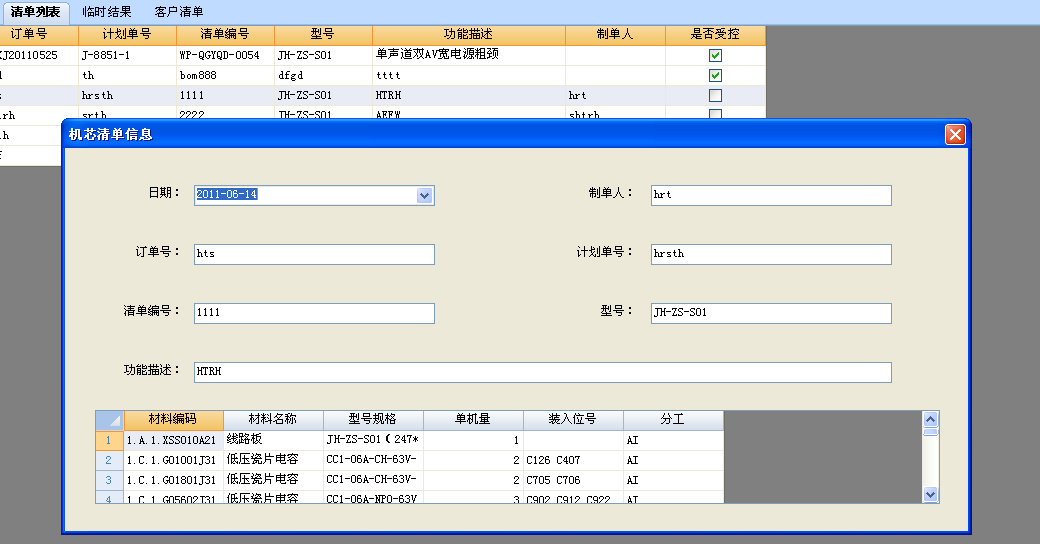Sort by the 单机量 column header
Image resolution: width=1040 pixels, height=544 pixels.
(x=473, y=420)
